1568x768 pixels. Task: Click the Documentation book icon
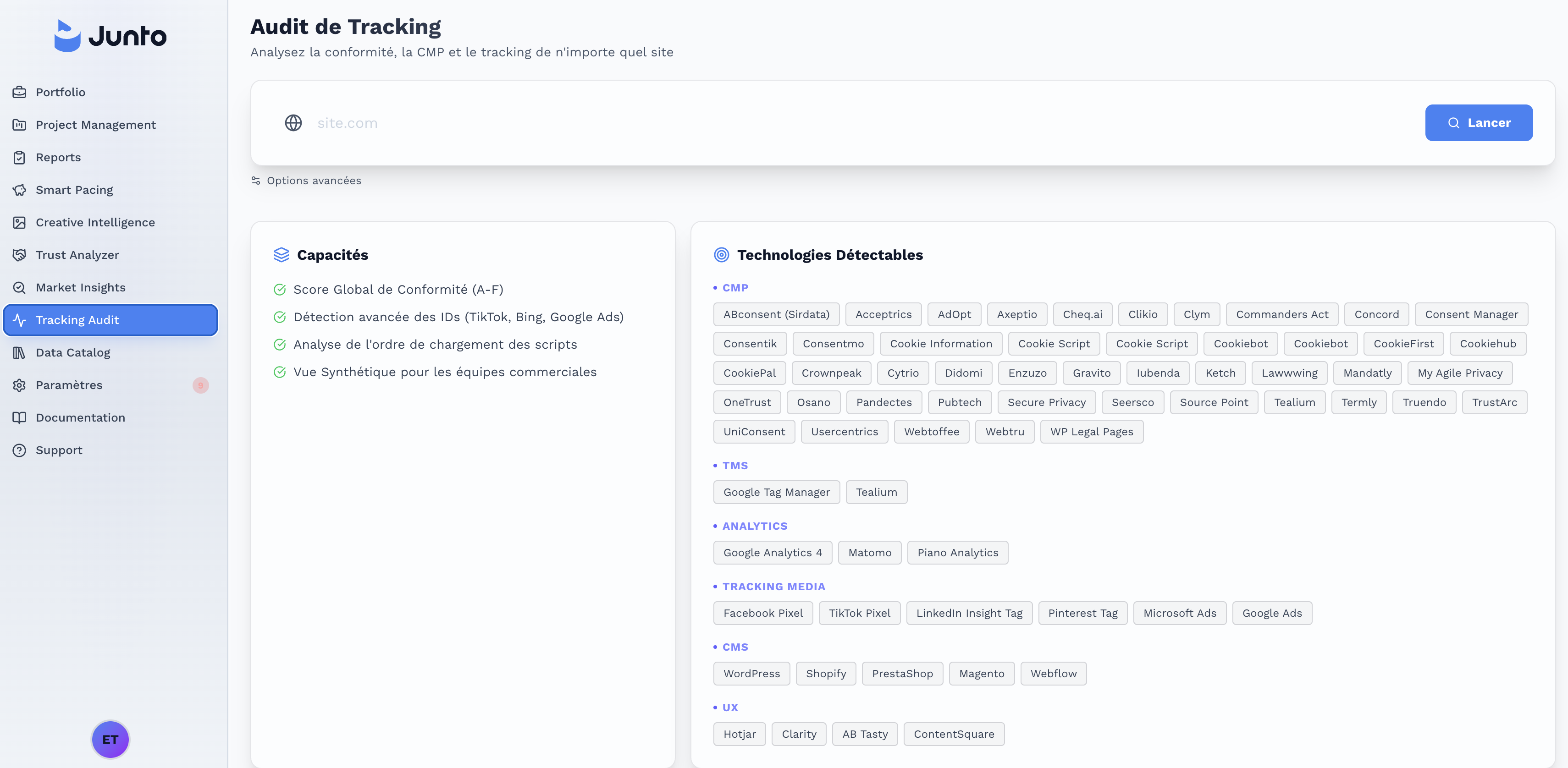pyautogui.click(x=19, y=417)
